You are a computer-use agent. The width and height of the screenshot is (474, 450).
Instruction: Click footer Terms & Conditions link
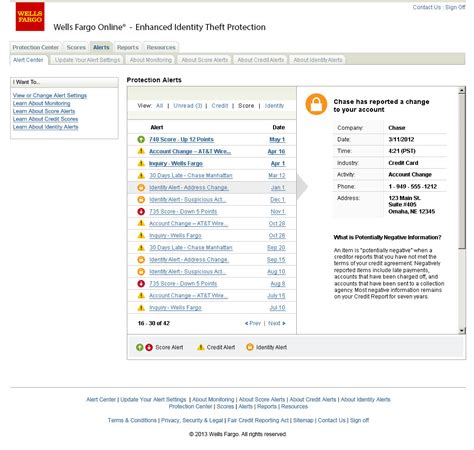[x=132, y=420]
